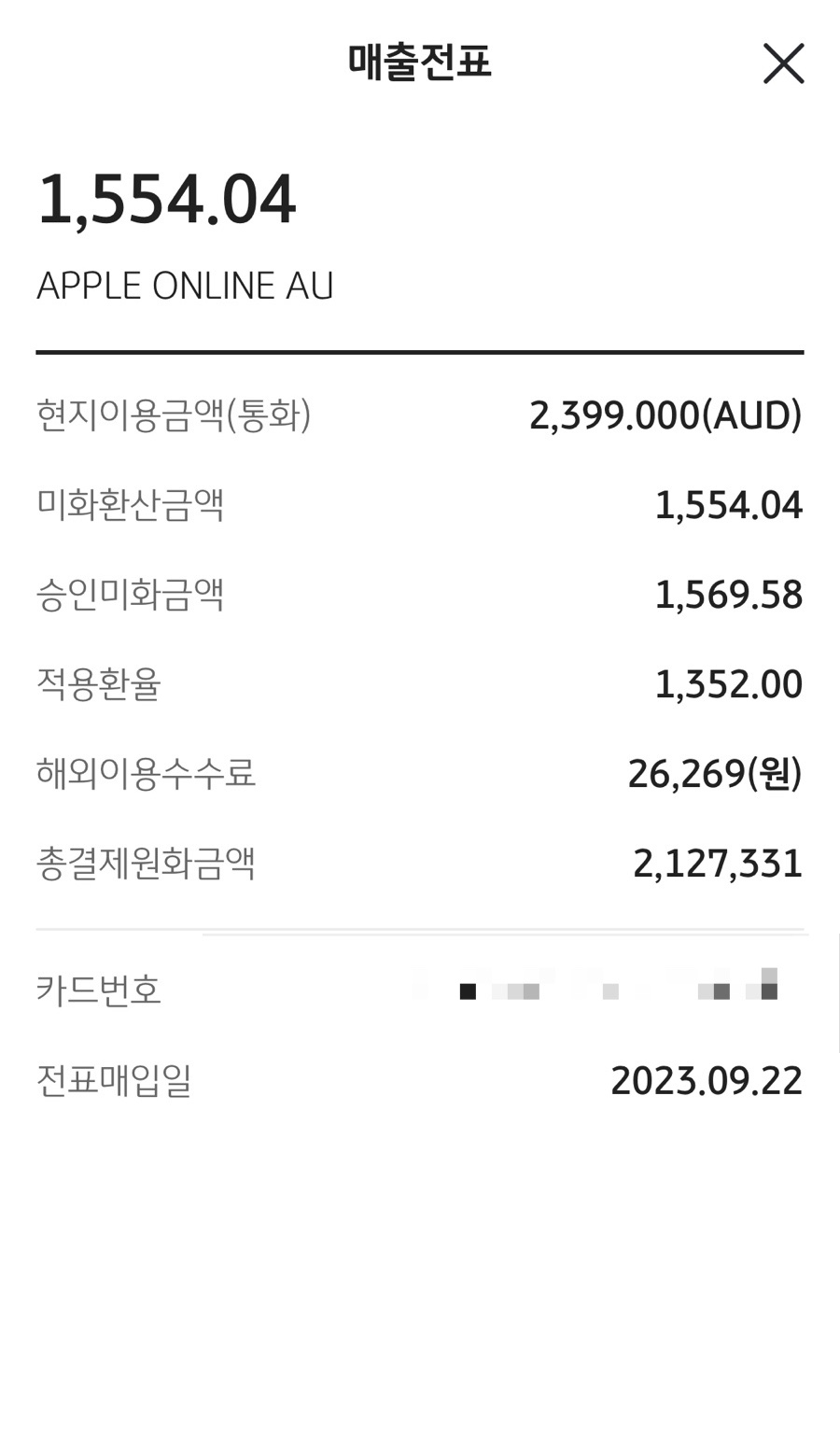
Task: Tap the large 1,554.04 headline amount
Action: pos(167,200)
